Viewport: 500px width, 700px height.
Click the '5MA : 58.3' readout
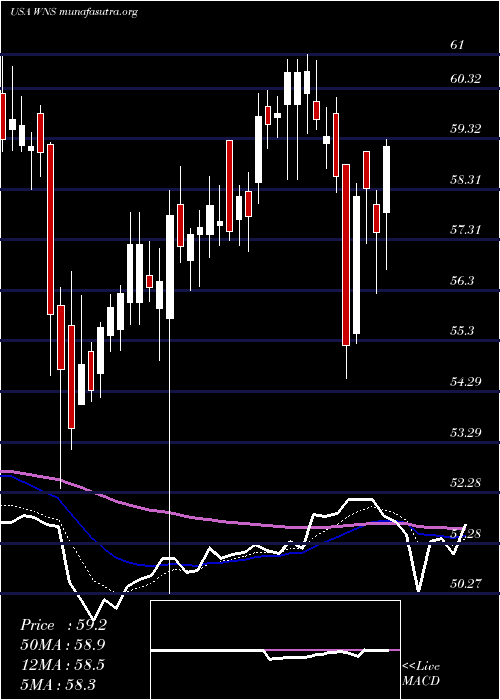click(58, 684)
